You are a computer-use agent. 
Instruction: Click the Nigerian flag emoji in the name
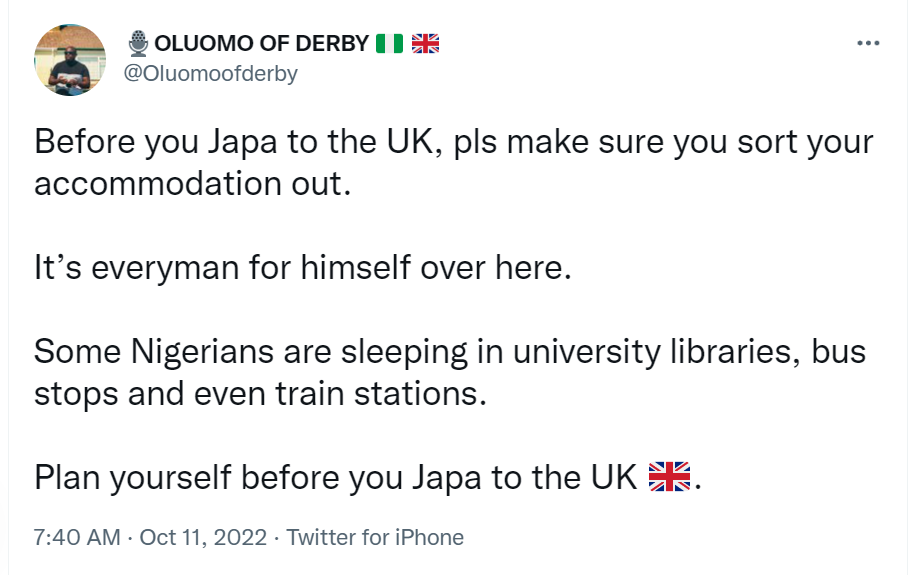point(388,44)
